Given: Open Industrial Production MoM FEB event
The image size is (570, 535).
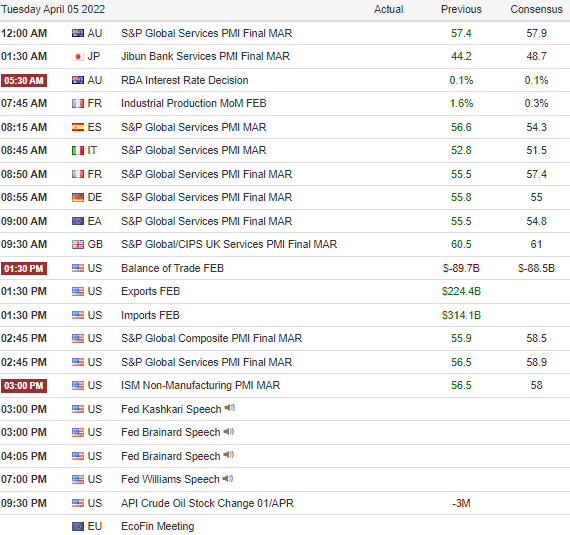Looking at the screenshot, I should 194,104.
